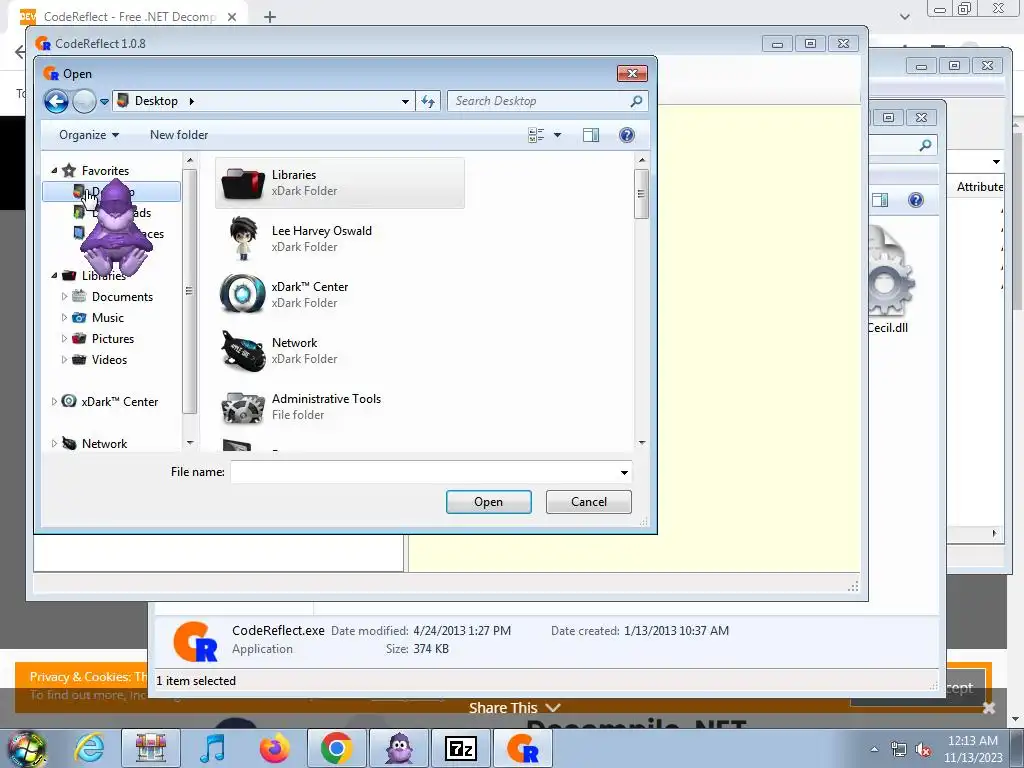Open recent locations dropdown beside navigation arrows
1024x768 pixels.
[x=104, y=102]
